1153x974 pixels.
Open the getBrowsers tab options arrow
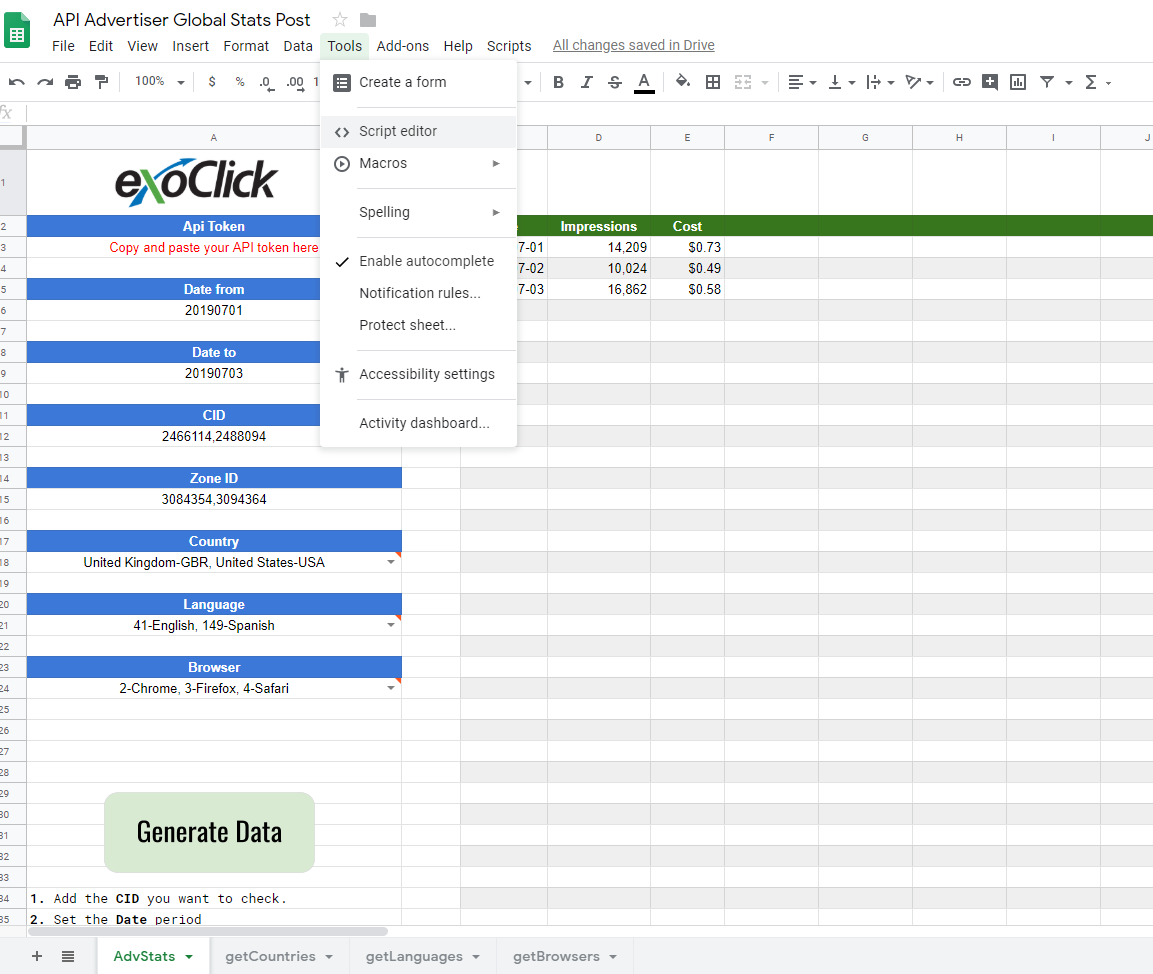coord(613,956)
